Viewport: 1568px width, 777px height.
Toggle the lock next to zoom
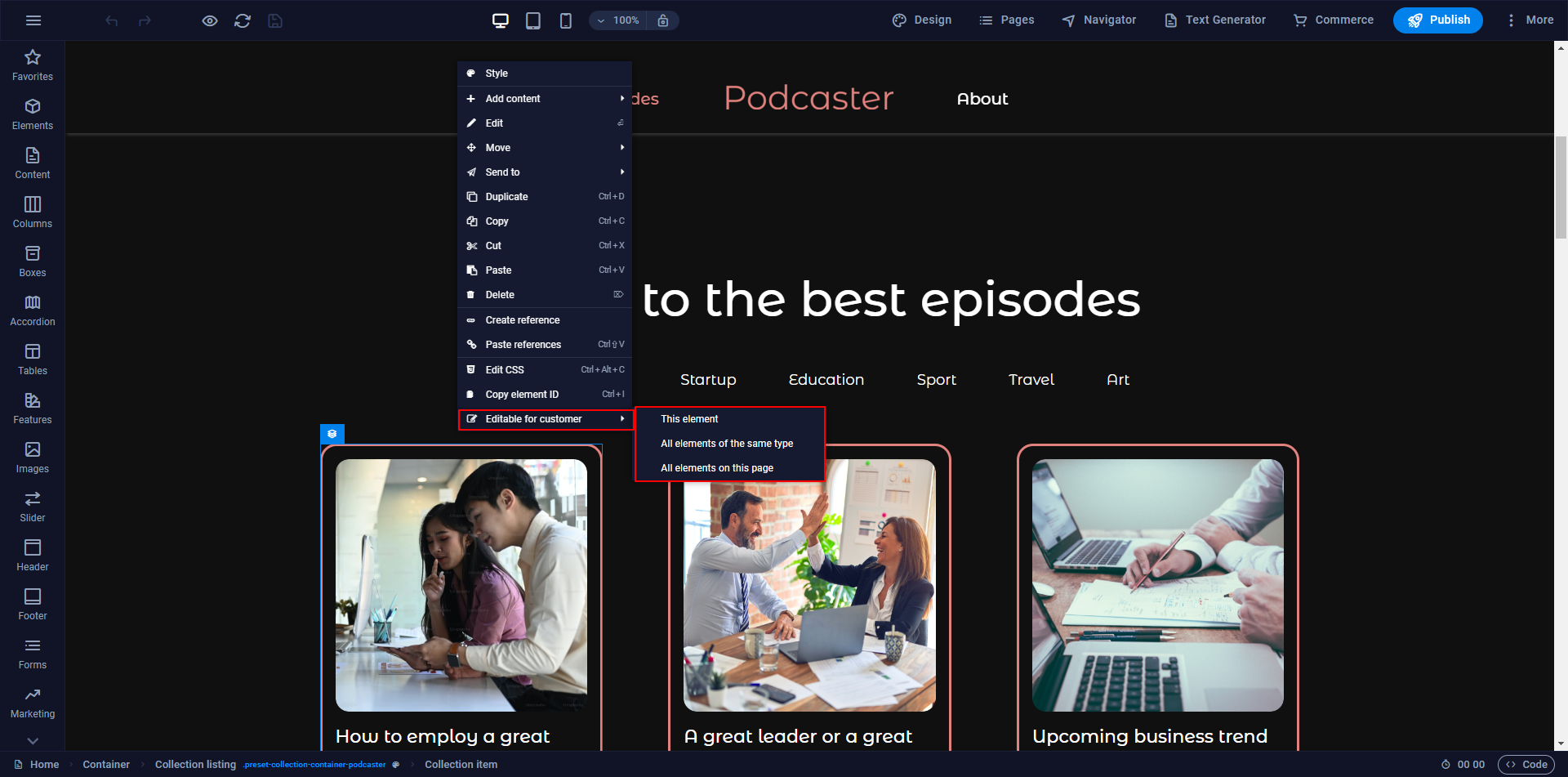663,20
